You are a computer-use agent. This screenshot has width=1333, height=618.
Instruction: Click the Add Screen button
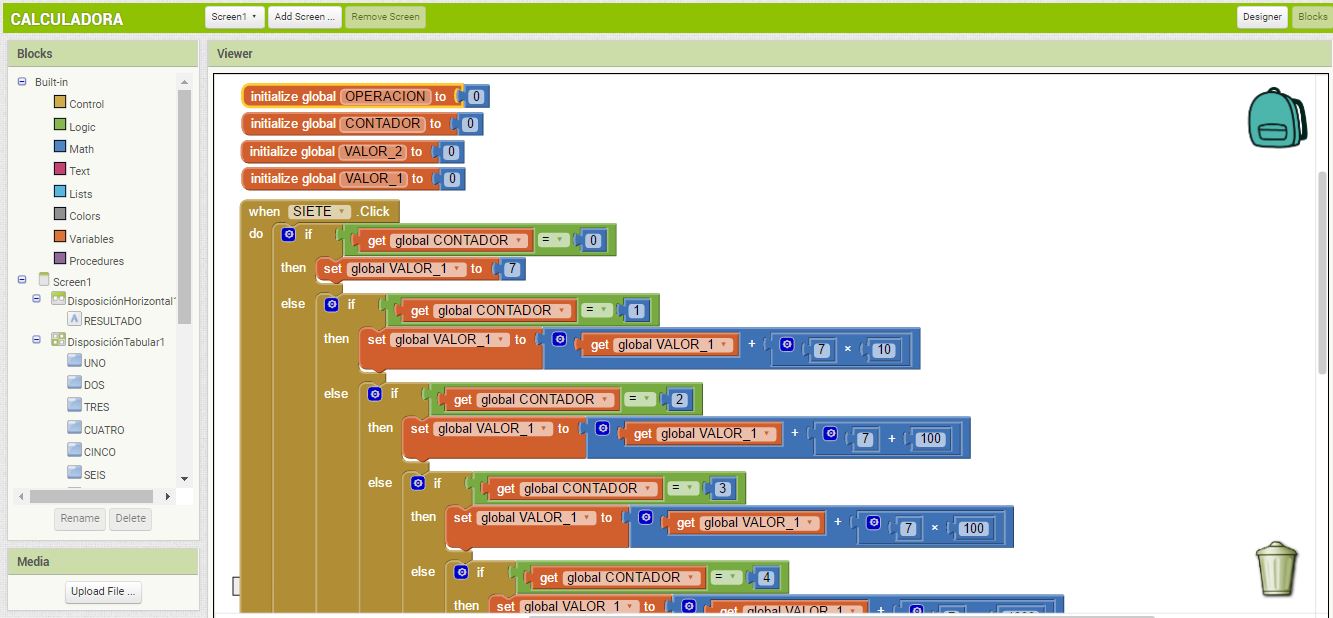pyautogui.click(x=305, y=17)
